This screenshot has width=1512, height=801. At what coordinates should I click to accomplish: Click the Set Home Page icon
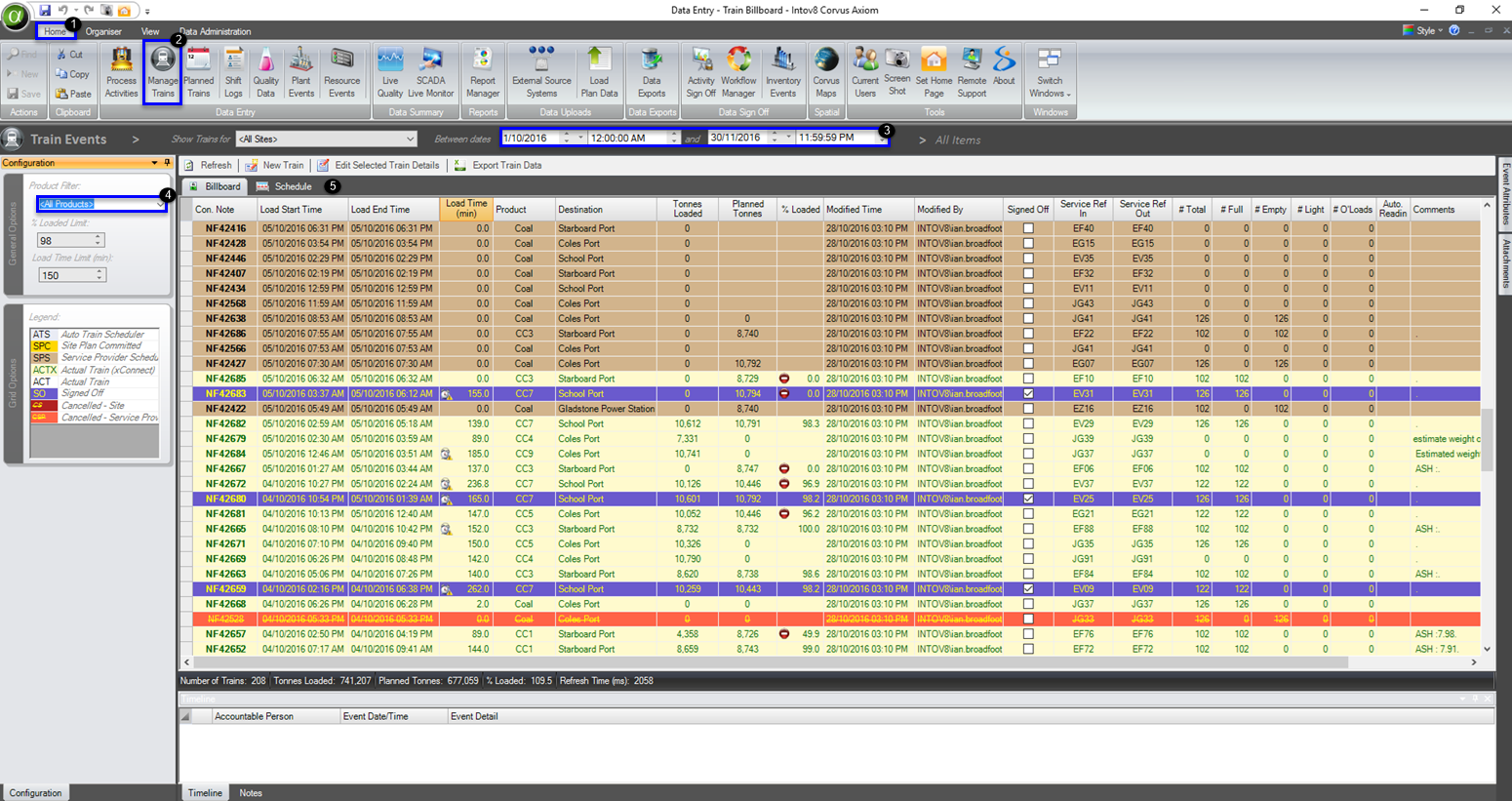tap(934, 60)
